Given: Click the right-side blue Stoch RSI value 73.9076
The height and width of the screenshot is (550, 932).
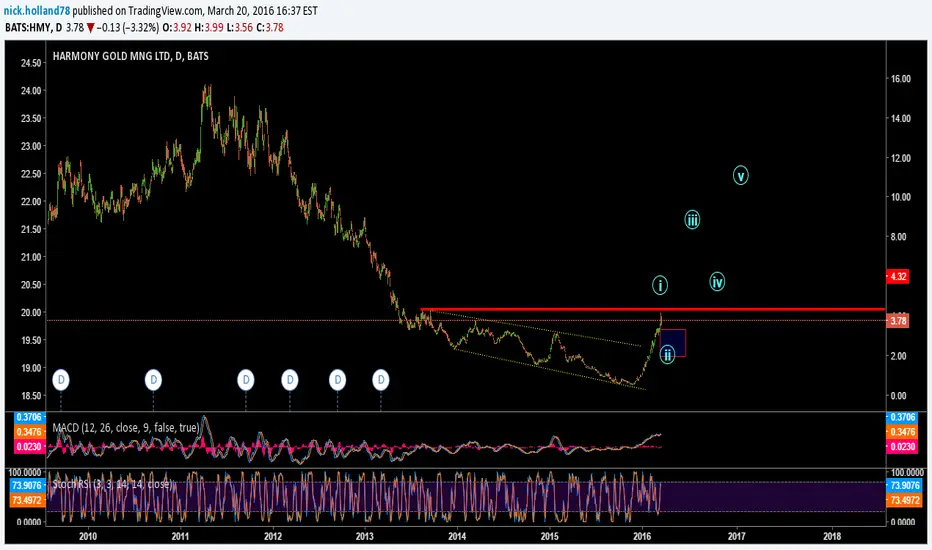Looking at the screenshot, I should click(x=905, y=486).
